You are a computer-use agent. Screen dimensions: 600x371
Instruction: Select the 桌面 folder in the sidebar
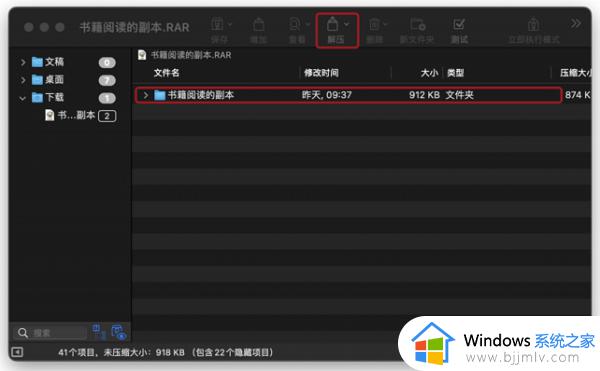click(x=54, y=80)
